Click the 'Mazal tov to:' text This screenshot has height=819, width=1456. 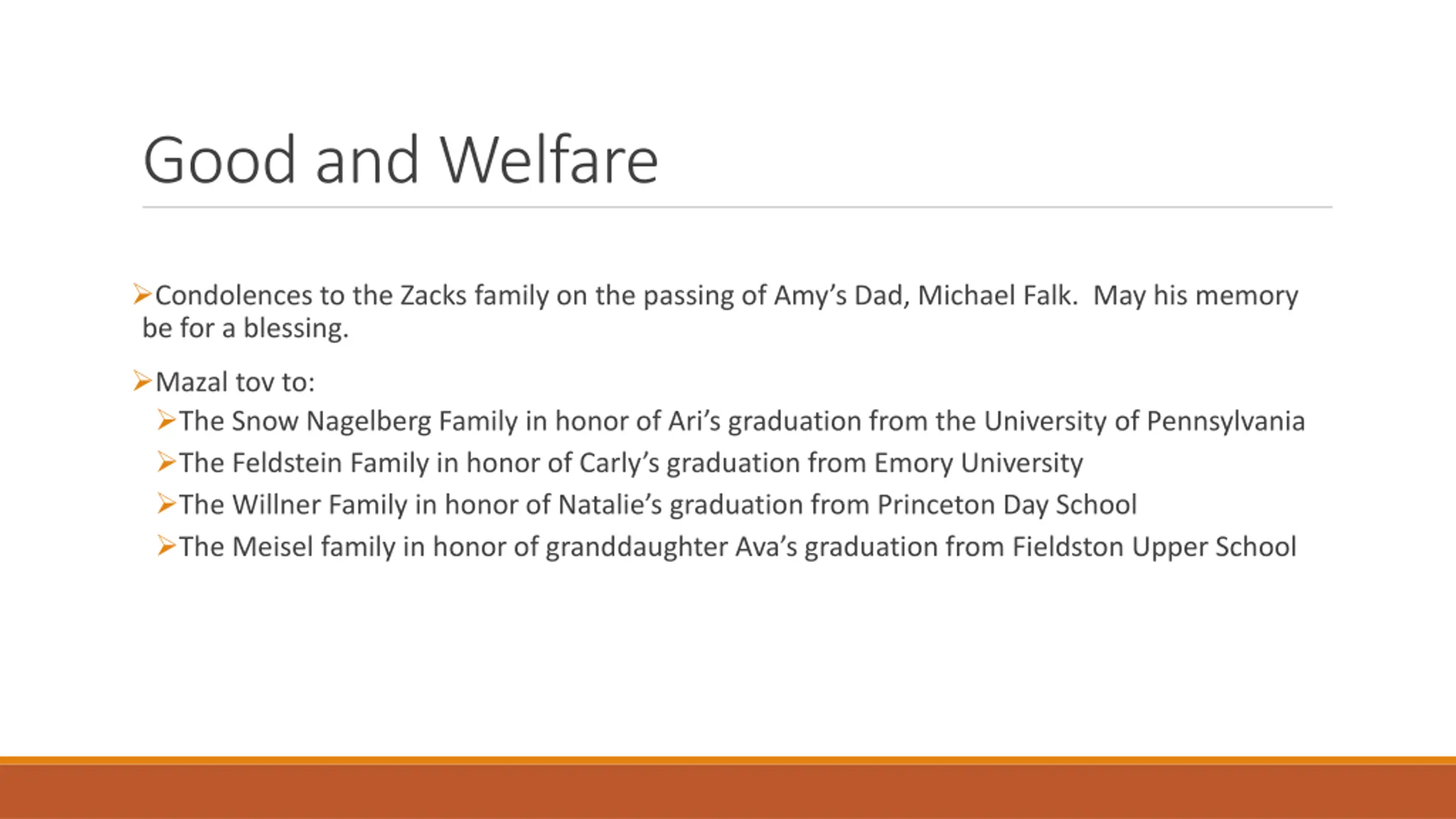[235, 382]
